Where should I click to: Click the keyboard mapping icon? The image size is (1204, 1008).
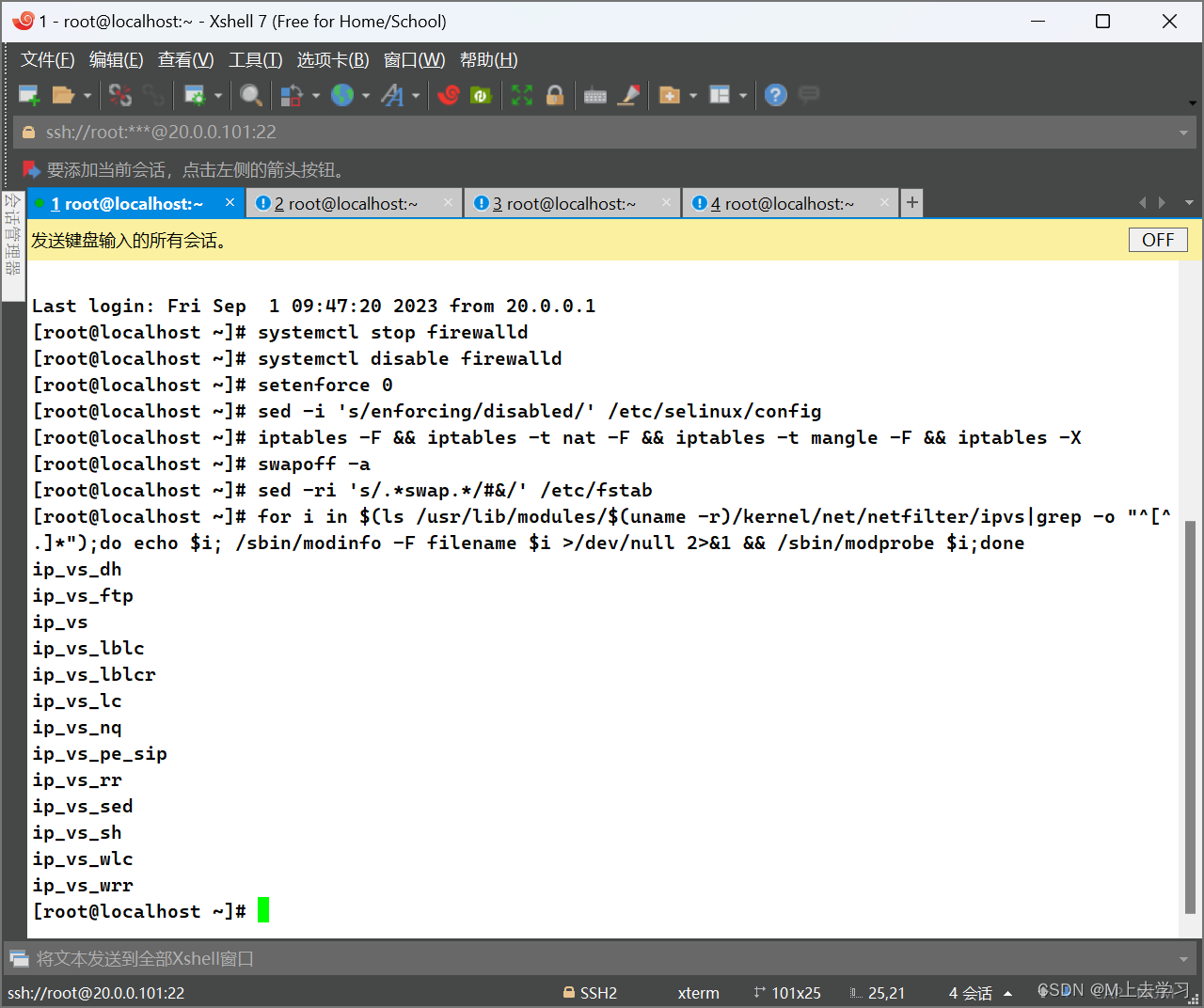click(x=595, y=96)
